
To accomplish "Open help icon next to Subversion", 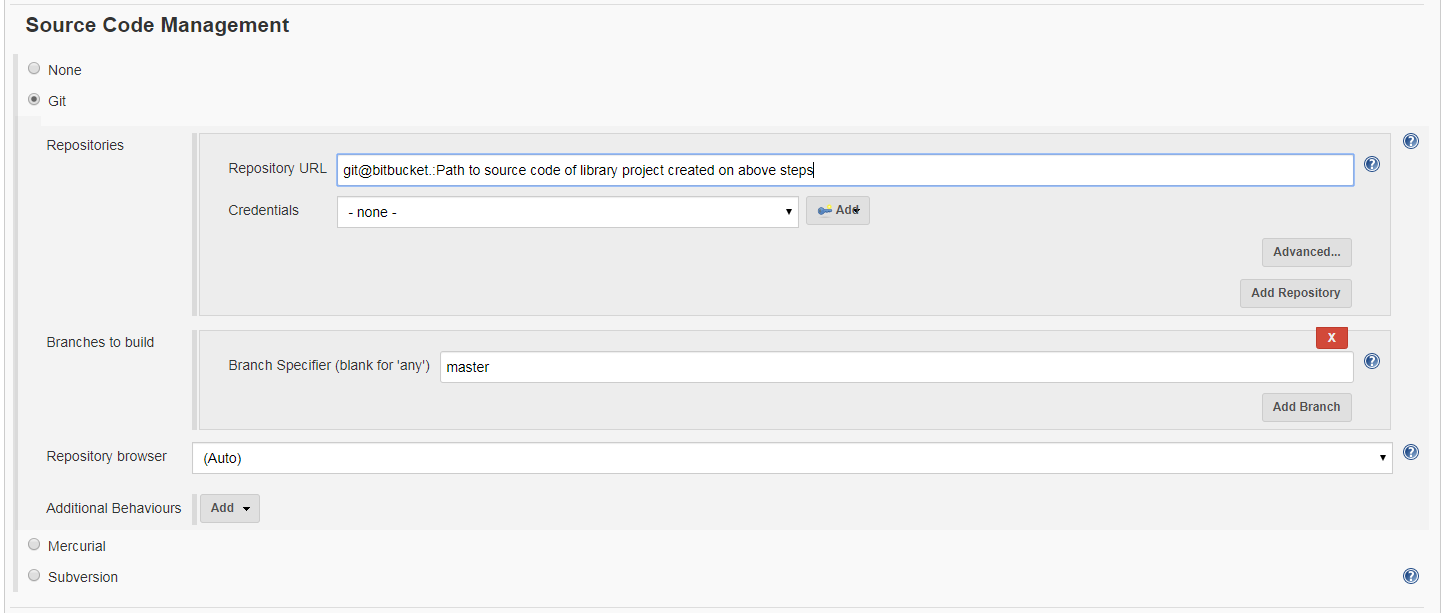I will coord(1410,576).
